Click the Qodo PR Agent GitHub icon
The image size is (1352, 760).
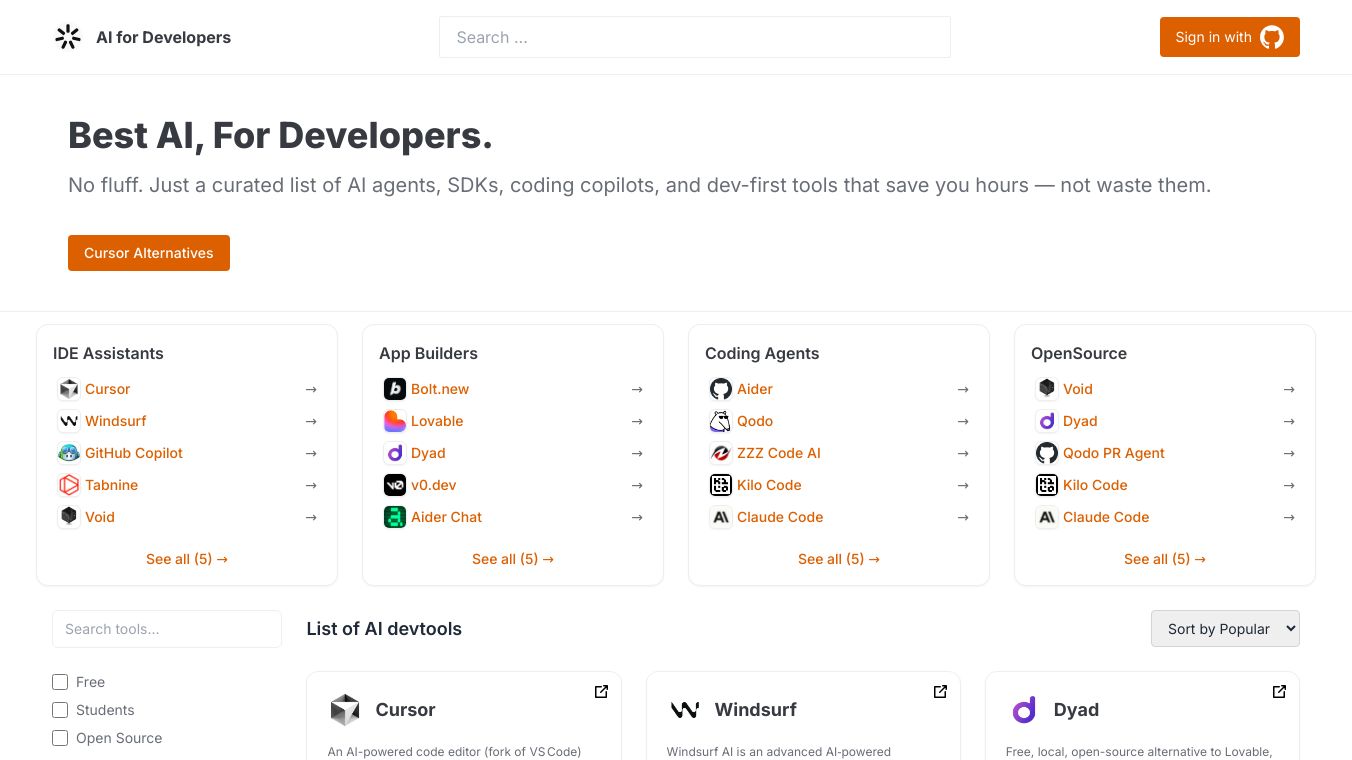[1047, 453]
